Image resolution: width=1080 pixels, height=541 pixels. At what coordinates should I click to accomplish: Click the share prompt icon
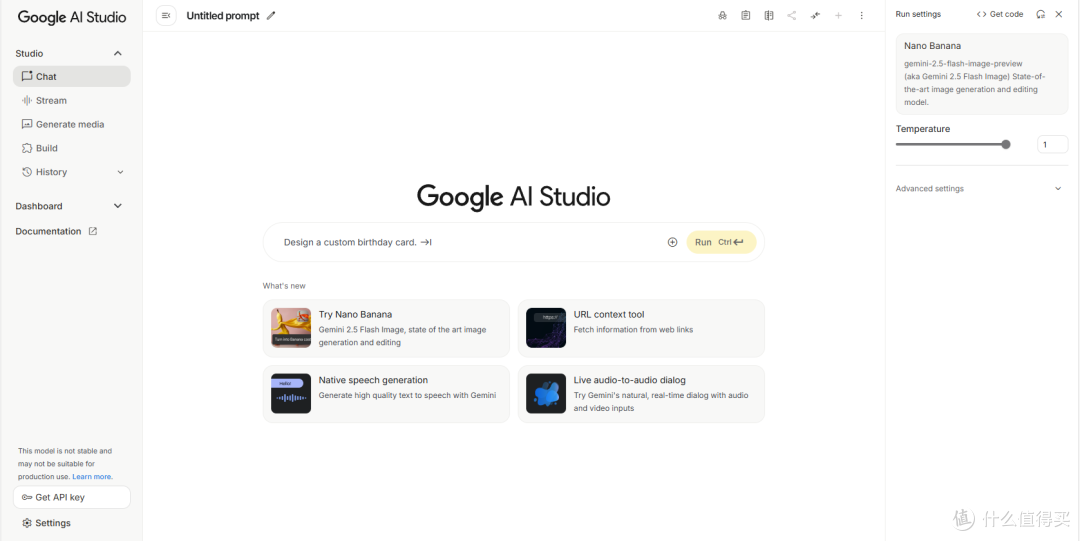792,15
